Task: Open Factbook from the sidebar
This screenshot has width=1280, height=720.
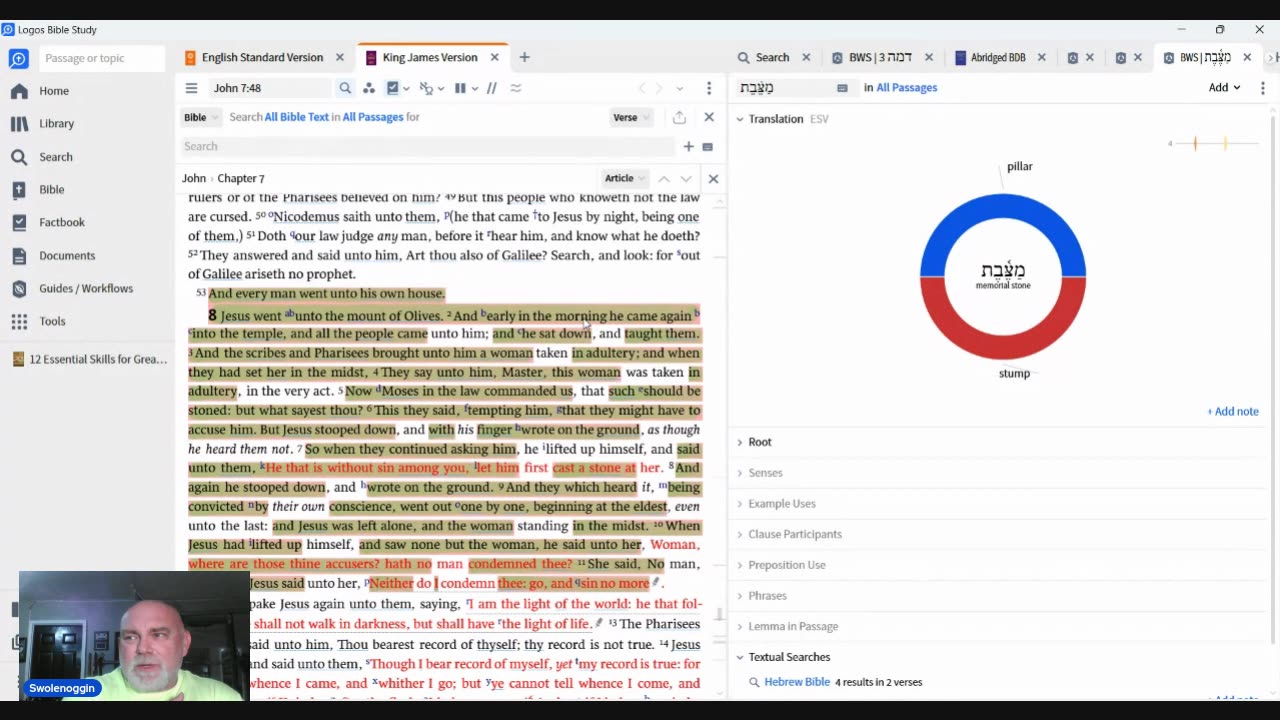Action: coord(62,222)
